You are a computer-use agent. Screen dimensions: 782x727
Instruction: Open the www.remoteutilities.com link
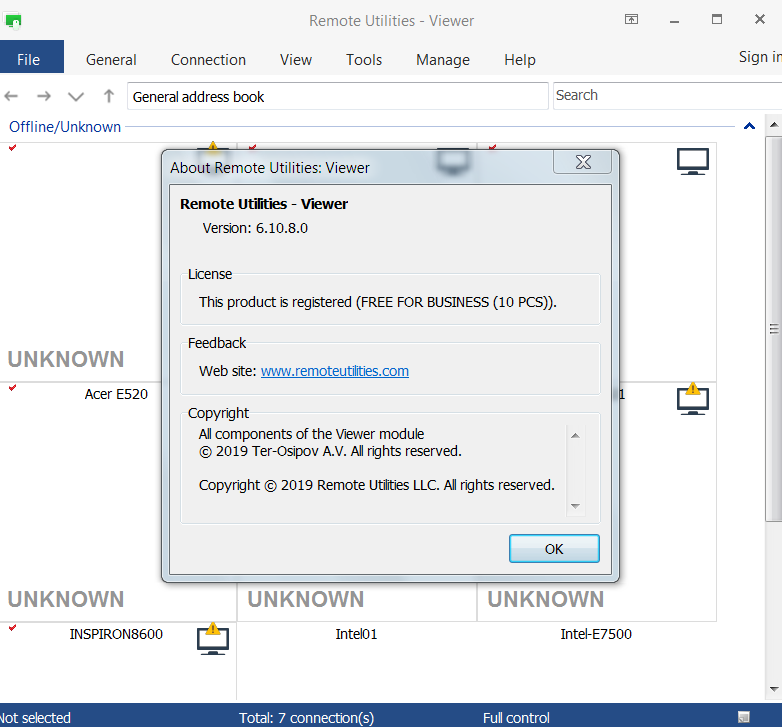tap(334, 371)
